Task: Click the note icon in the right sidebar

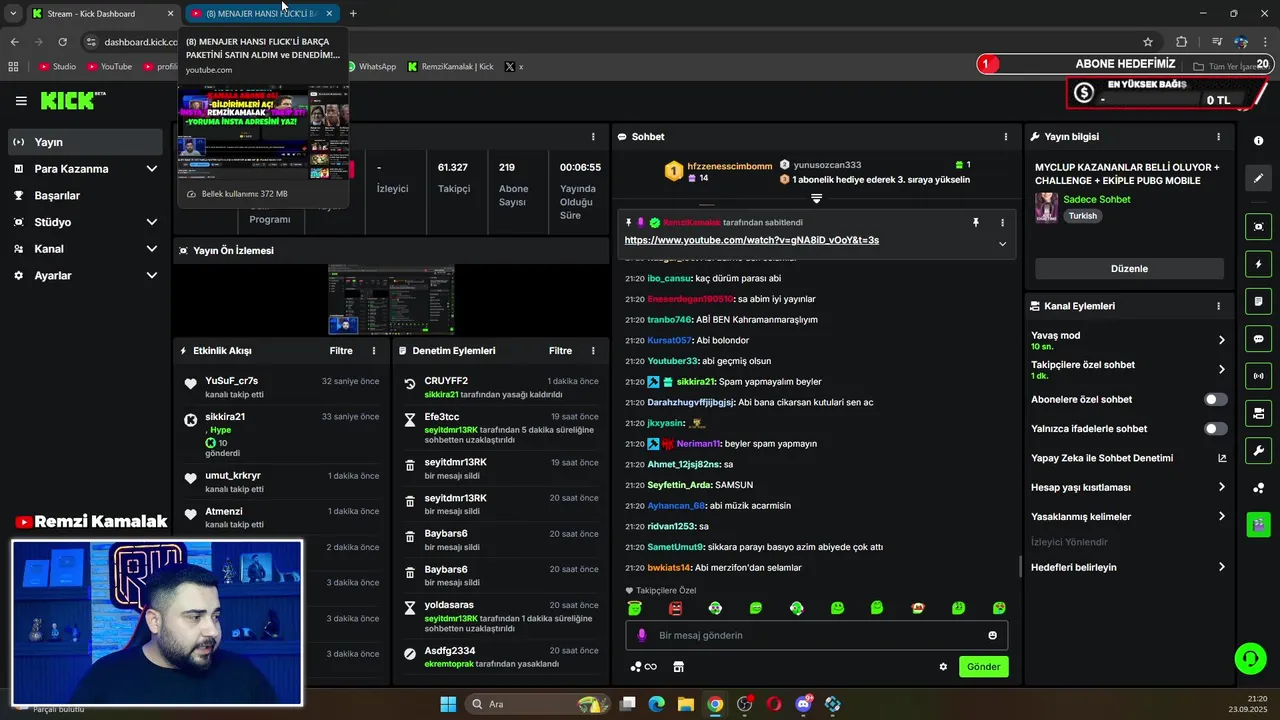Action: click(x=1258, y=302)
